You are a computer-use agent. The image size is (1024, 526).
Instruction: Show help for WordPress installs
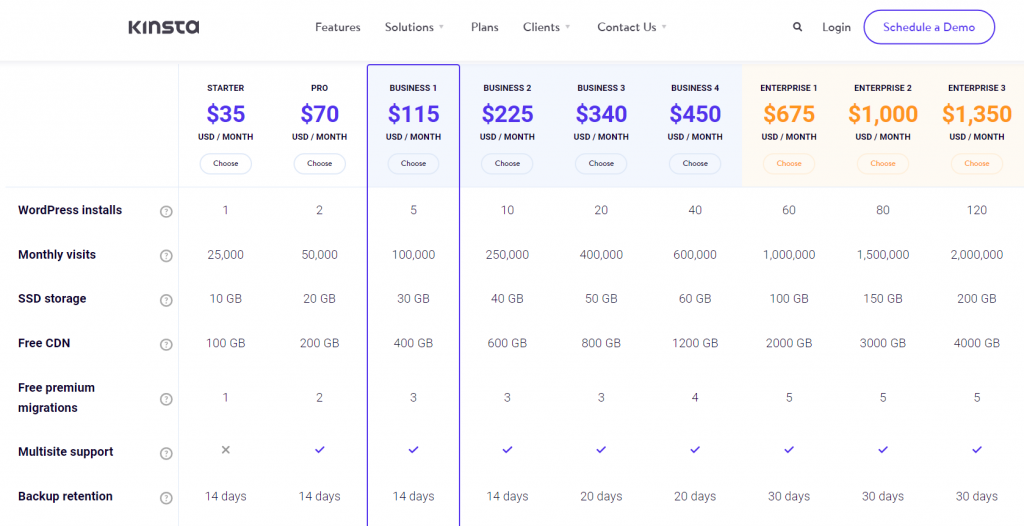pos(167,212)
